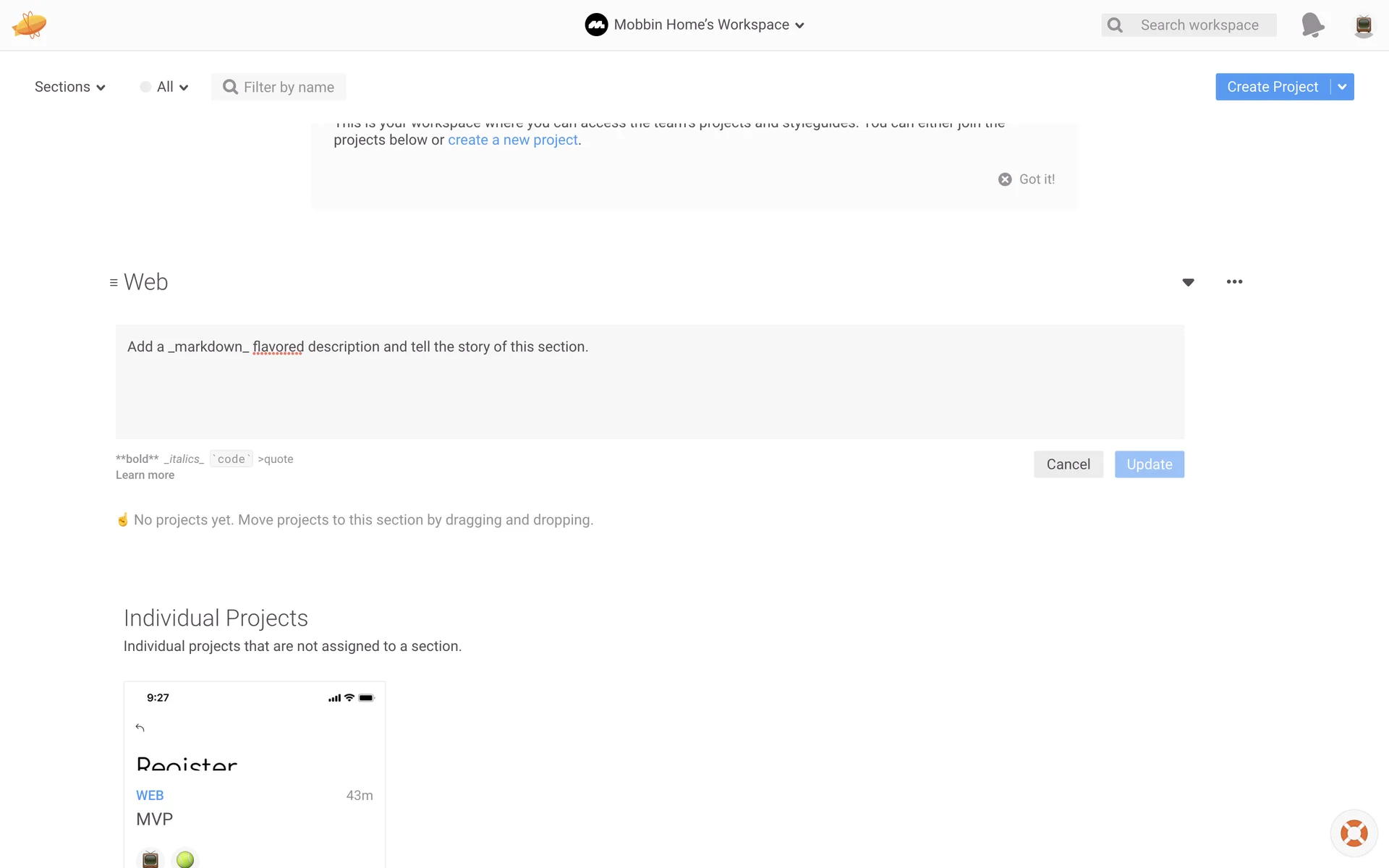Dismiss the welcome banner with Got it!
Image resolution: width=1389 pixels, height=868 pixels.
1027,179
